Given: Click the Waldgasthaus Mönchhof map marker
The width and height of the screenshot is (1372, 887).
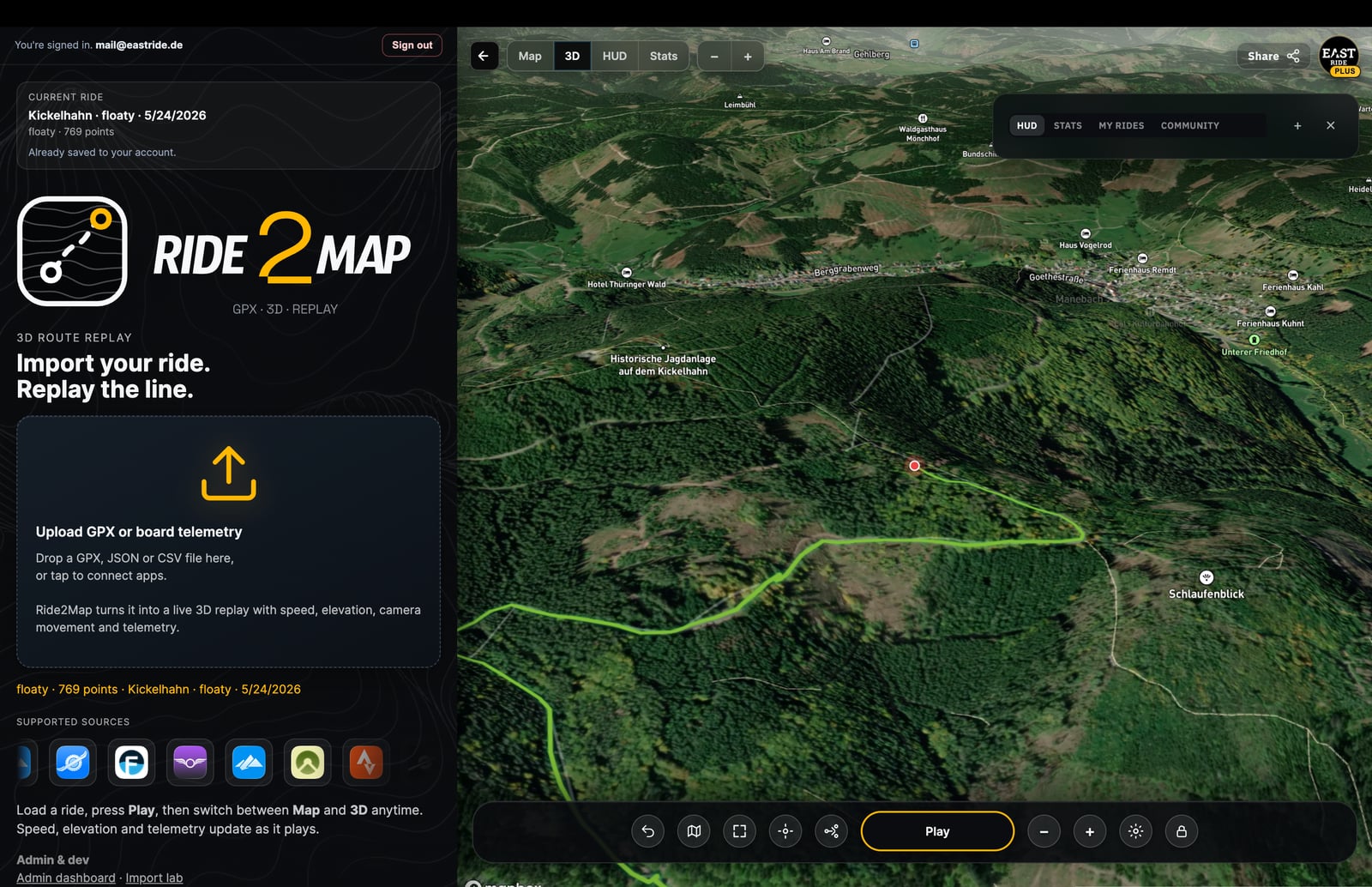Looking at the screenshot, I should coord(923,118).
